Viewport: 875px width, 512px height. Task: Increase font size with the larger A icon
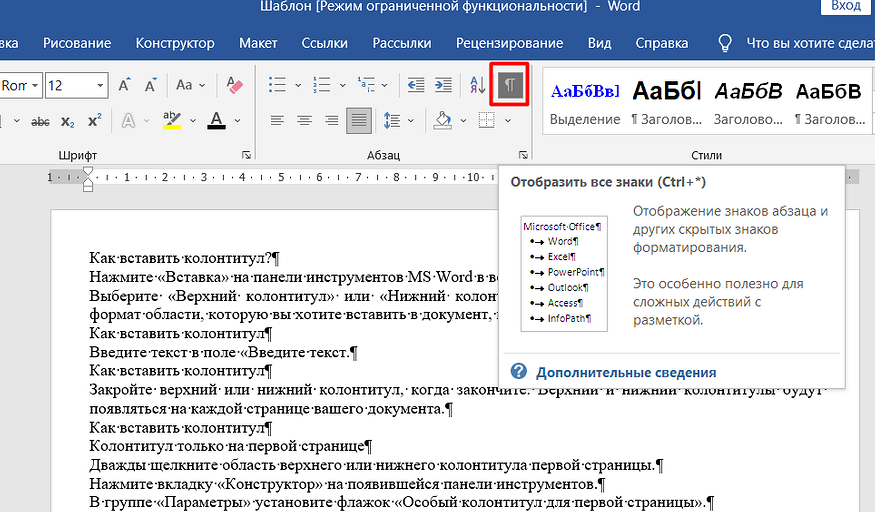(x=125, y=85)
